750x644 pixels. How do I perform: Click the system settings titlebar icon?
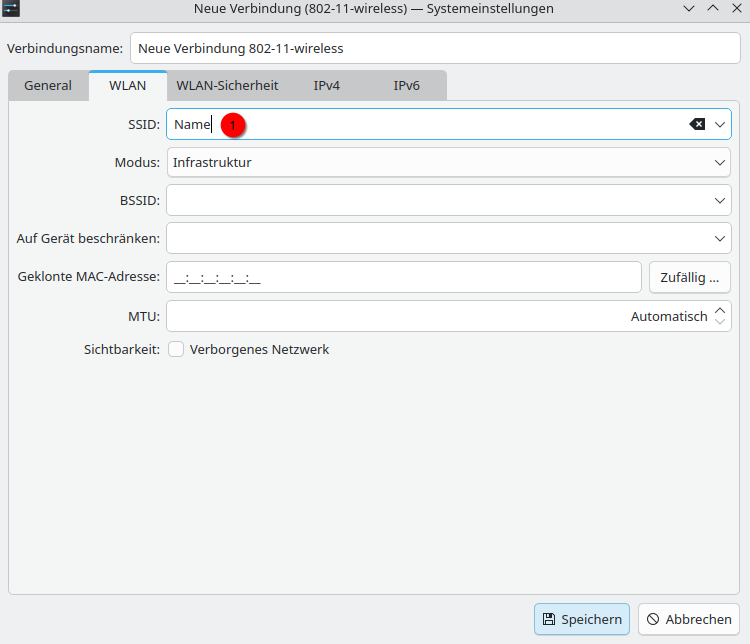[12, 8]
